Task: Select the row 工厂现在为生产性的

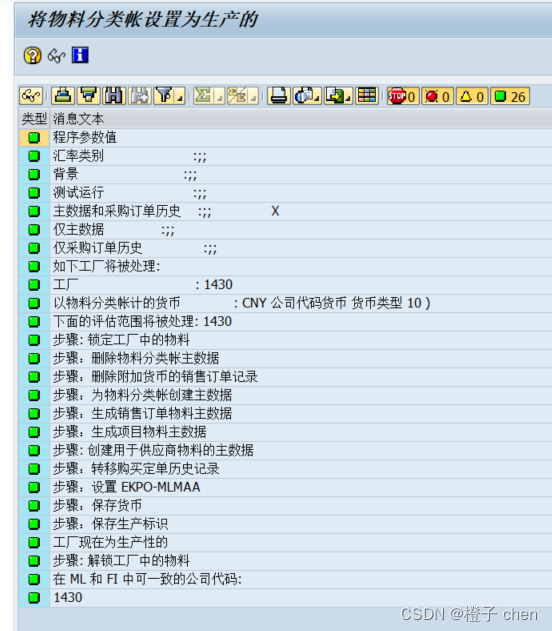Action: [x=285, y=542]
